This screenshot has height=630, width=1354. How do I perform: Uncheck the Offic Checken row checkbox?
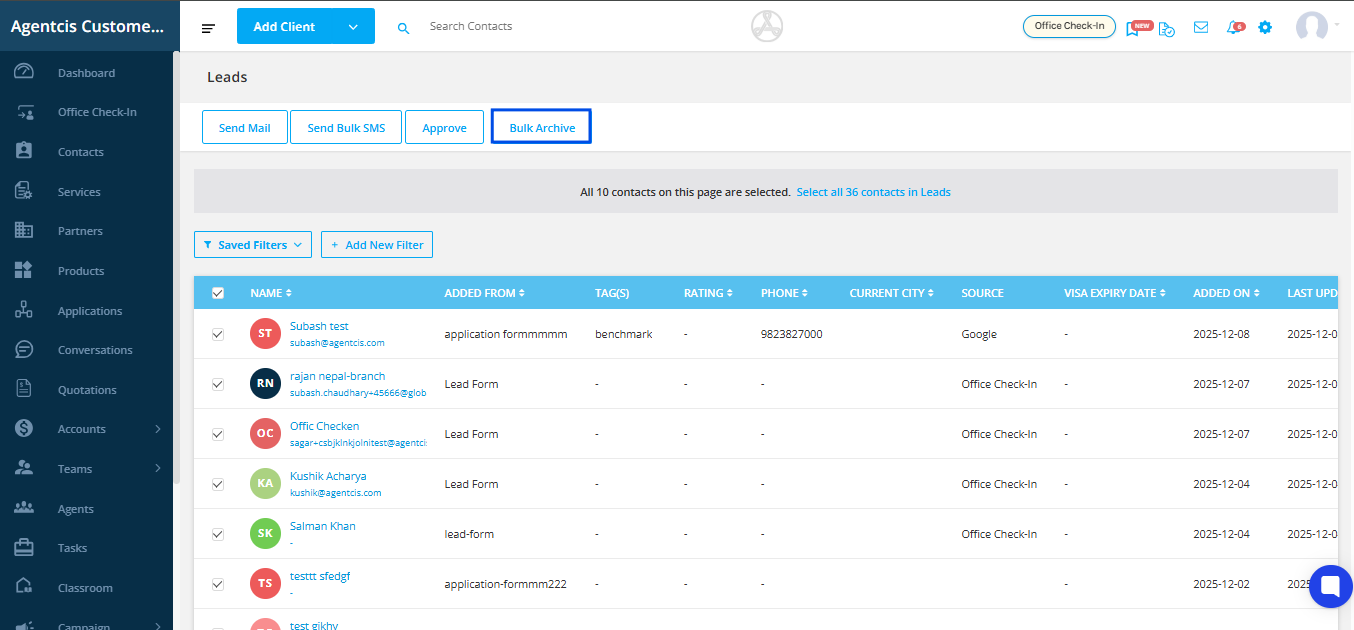(x=218, y=434)
